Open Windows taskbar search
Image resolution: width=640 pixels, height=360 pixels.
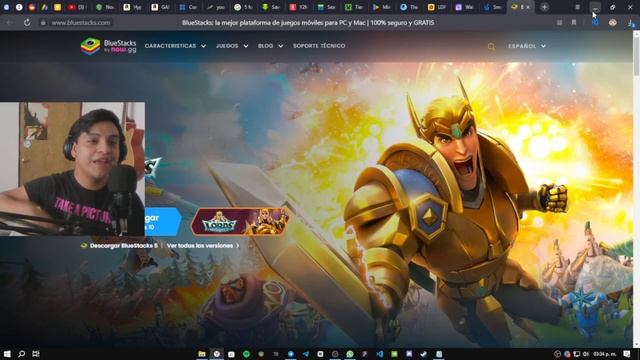[22, 354]
